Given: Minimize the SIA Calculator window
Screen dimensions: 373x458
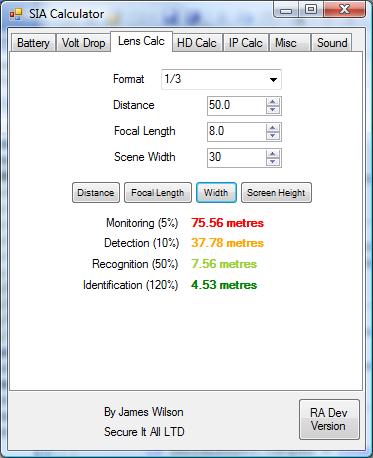Looking at the screenshot, I should click(286, 10).
